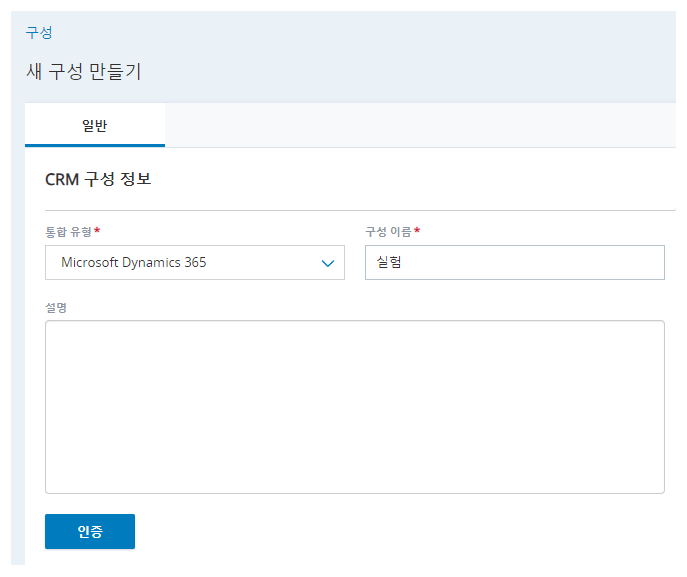
Task: Click the 인증 button
Action: tap(90, 531)
